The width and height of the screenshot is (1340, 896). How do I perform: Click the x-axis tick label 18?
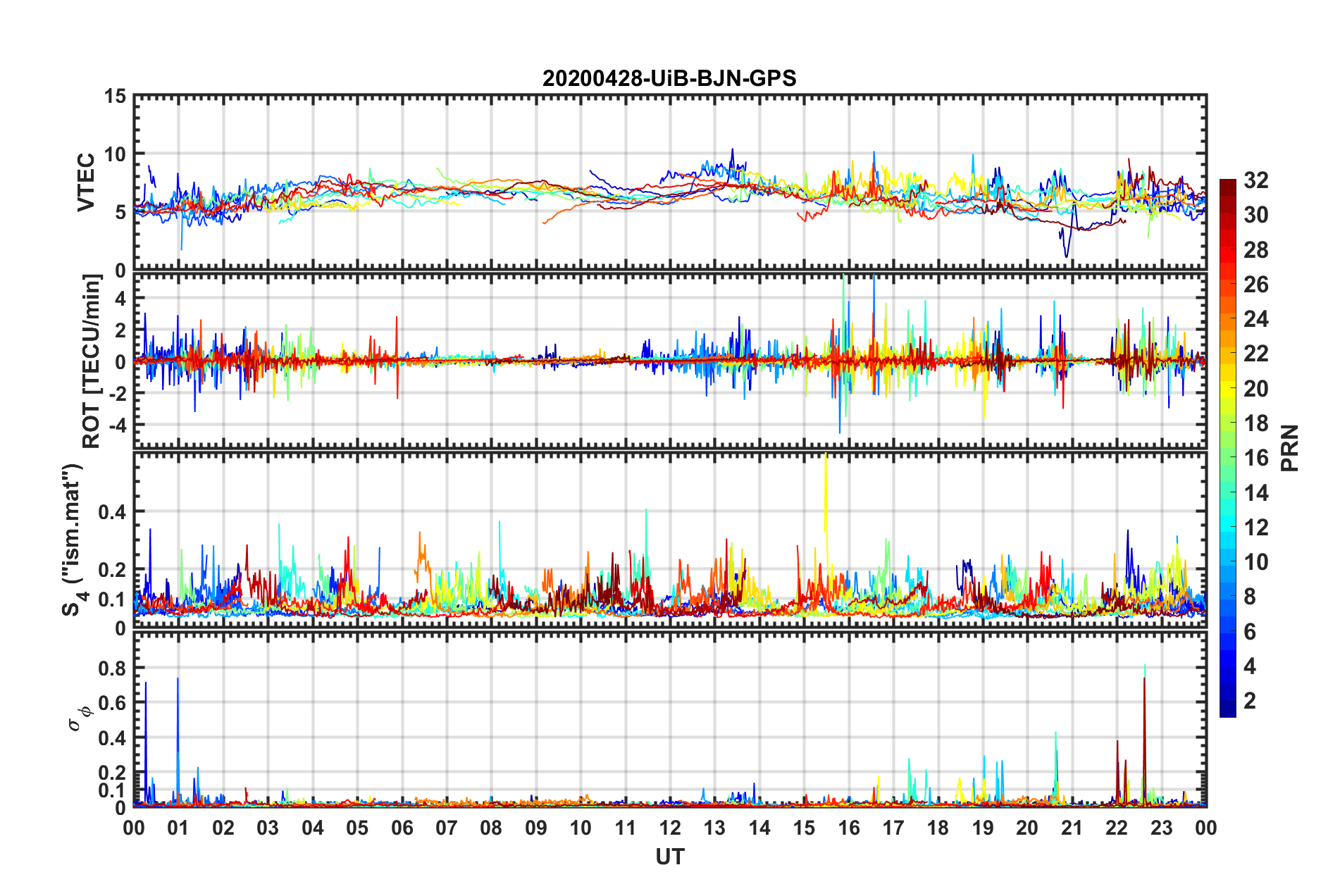(x=938, y=828)
